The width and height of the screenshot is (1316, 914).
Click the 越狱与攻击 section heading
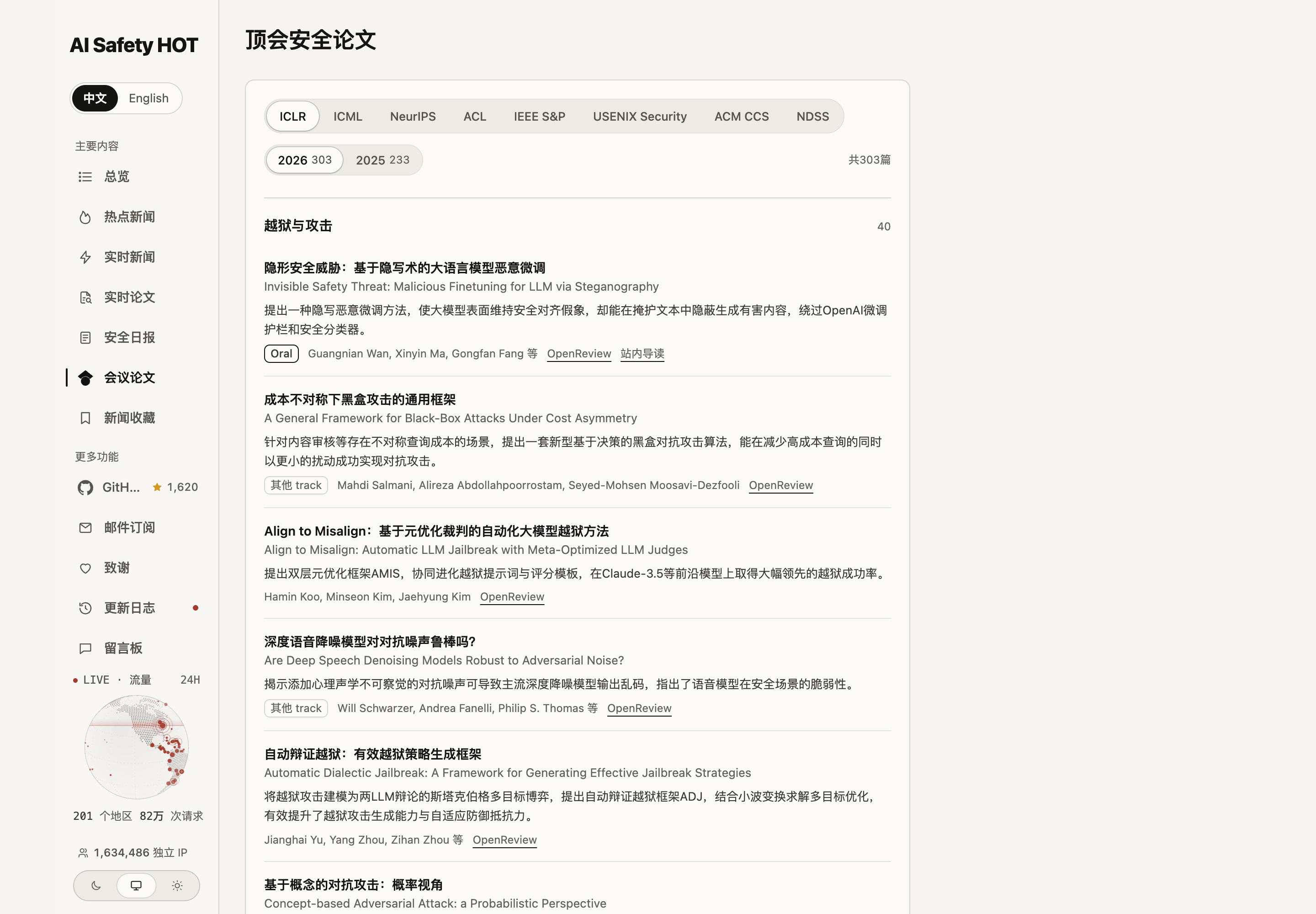pyautogui.click(x=298, y=226)
